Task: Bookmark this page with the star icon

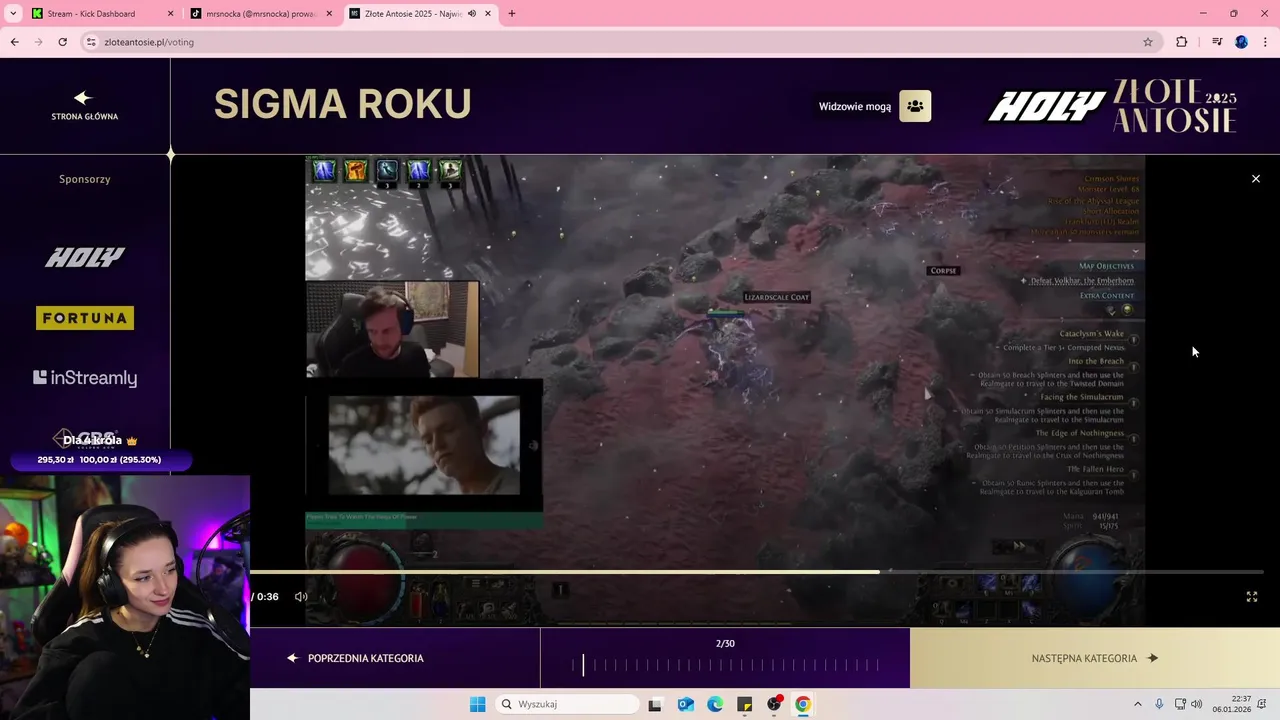Action: click(1148, 42)
